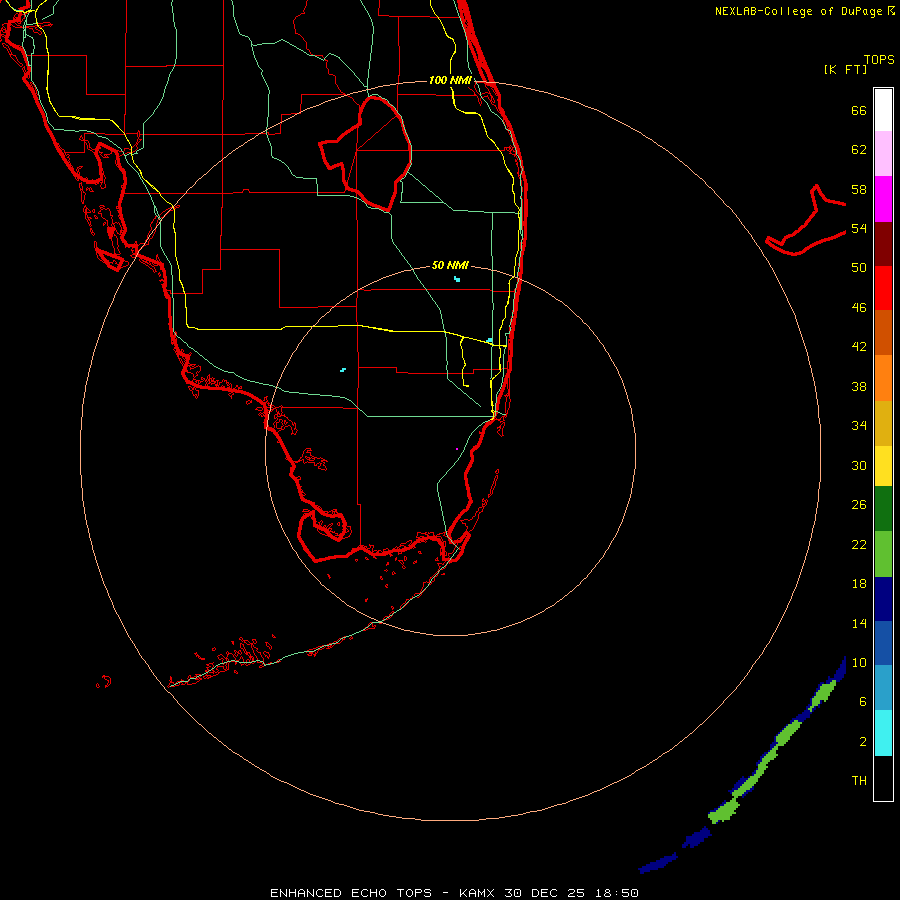Click the 50 NMI range ring label

coord(450,265)
